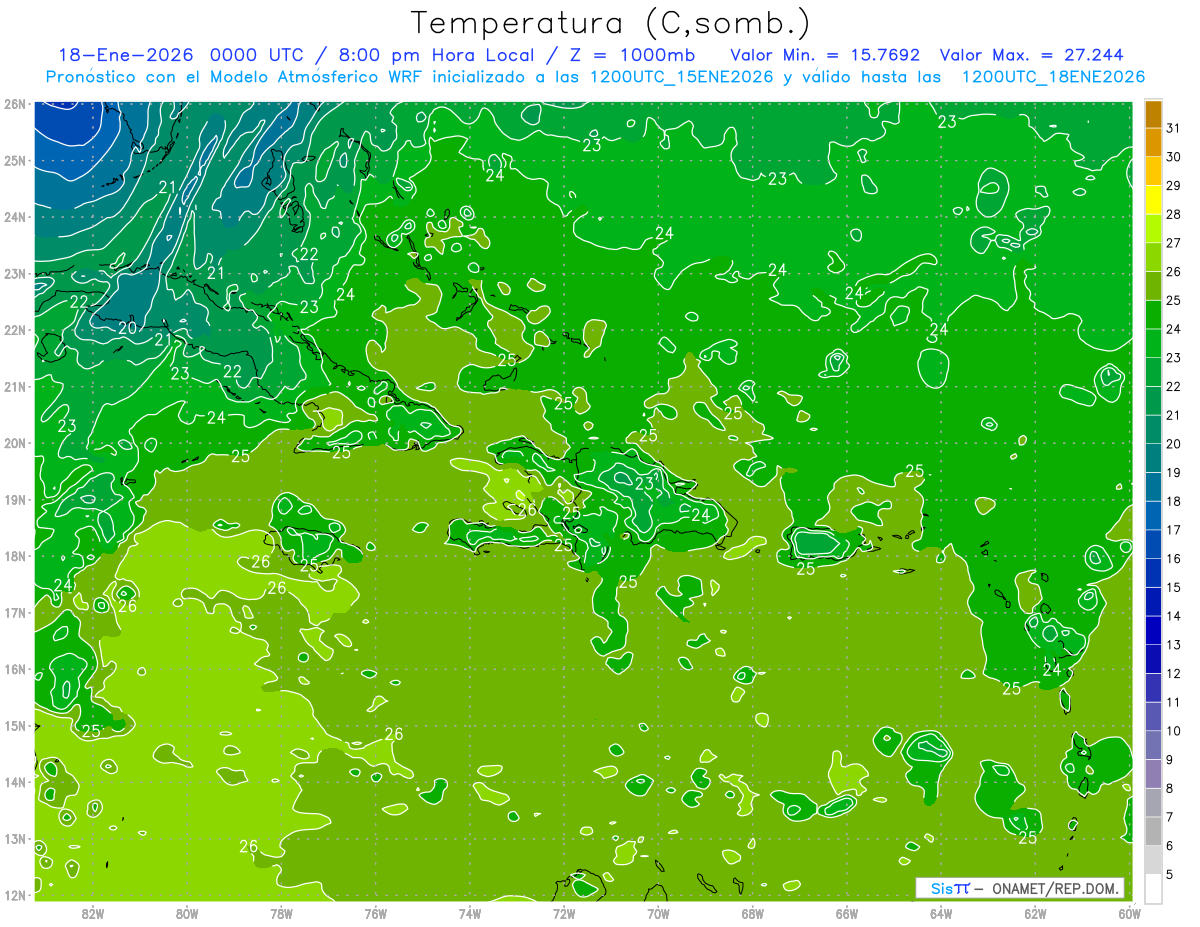Click the '68W' longitude axis label
Viewport: 1200px width, 927px height.
click(752, 913)
